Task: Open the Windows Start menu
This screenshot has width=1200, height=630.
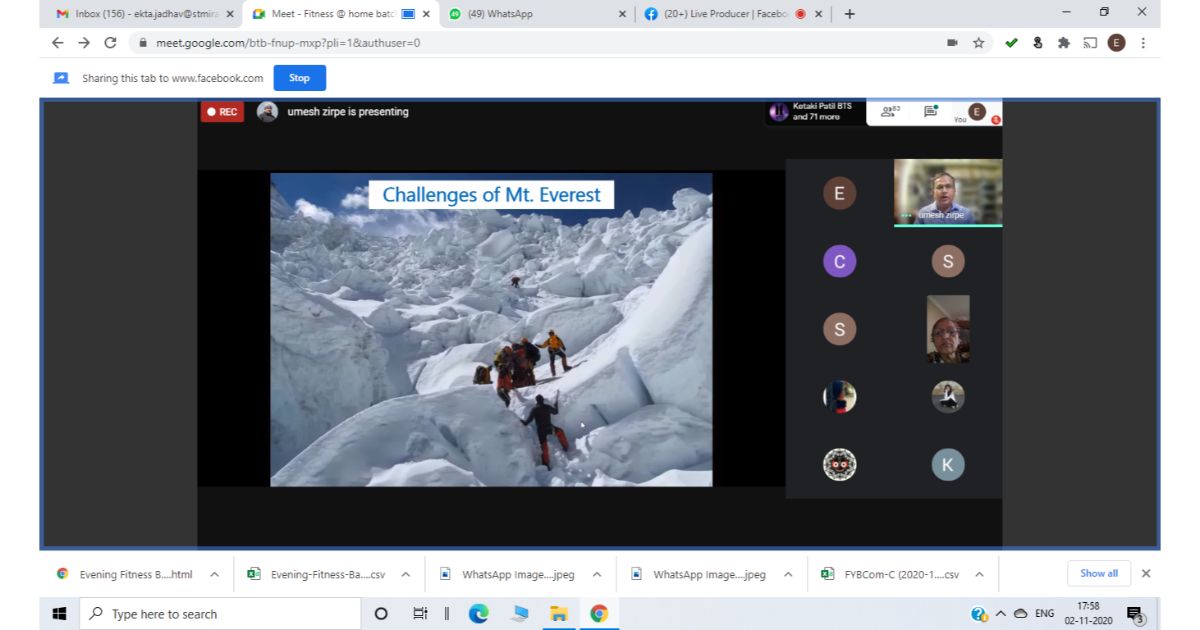Action: [59, 614]
